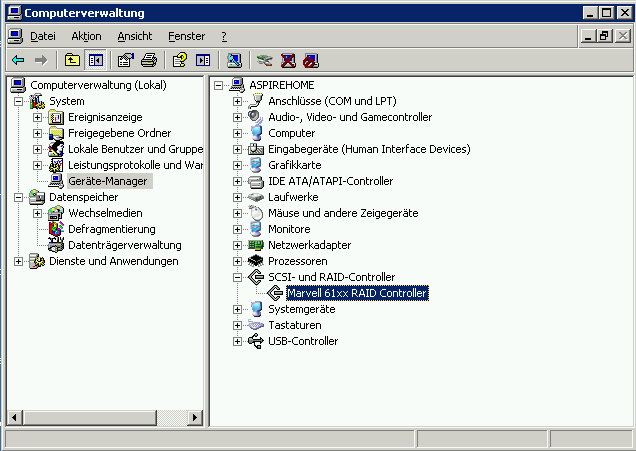The image size is (636, 451).
Task: Click the update driver toolbar icon
Action: coord(264,60)
